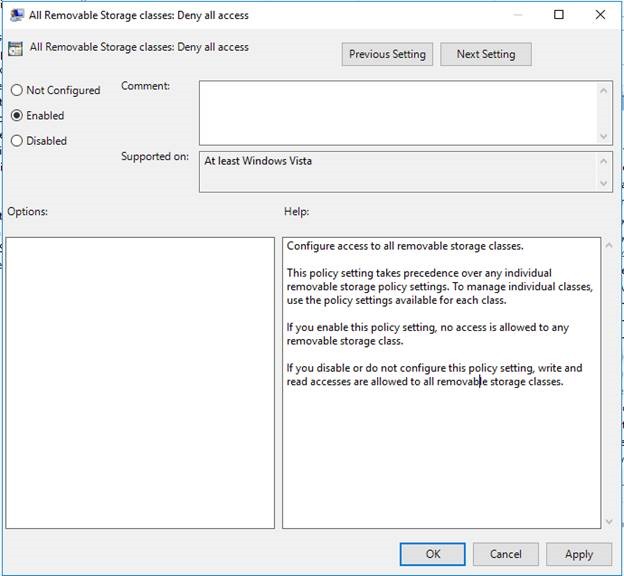Click 'If you enable this policy setting' text

point(427,334)
